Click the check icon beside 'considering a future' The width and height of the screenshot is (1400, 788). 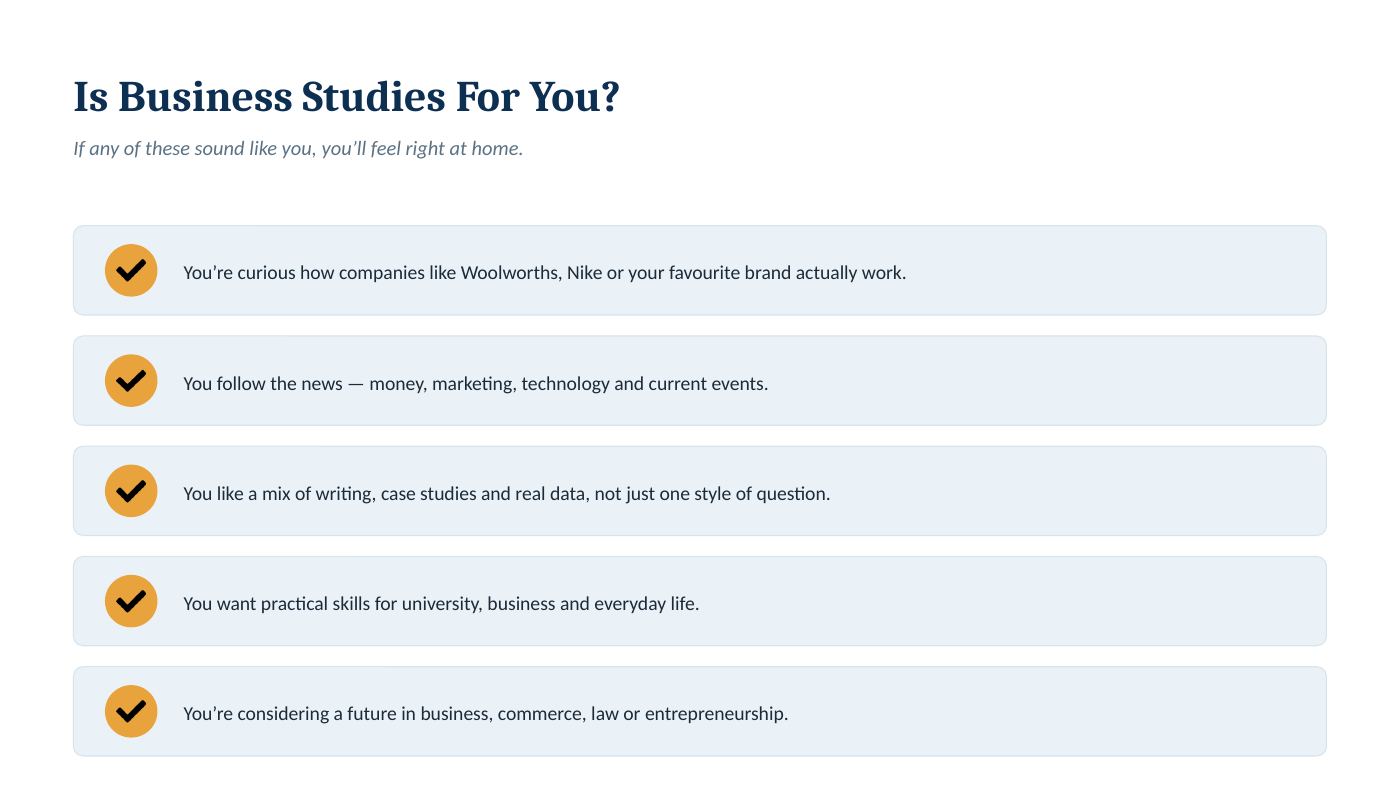(x=131, y=711)
